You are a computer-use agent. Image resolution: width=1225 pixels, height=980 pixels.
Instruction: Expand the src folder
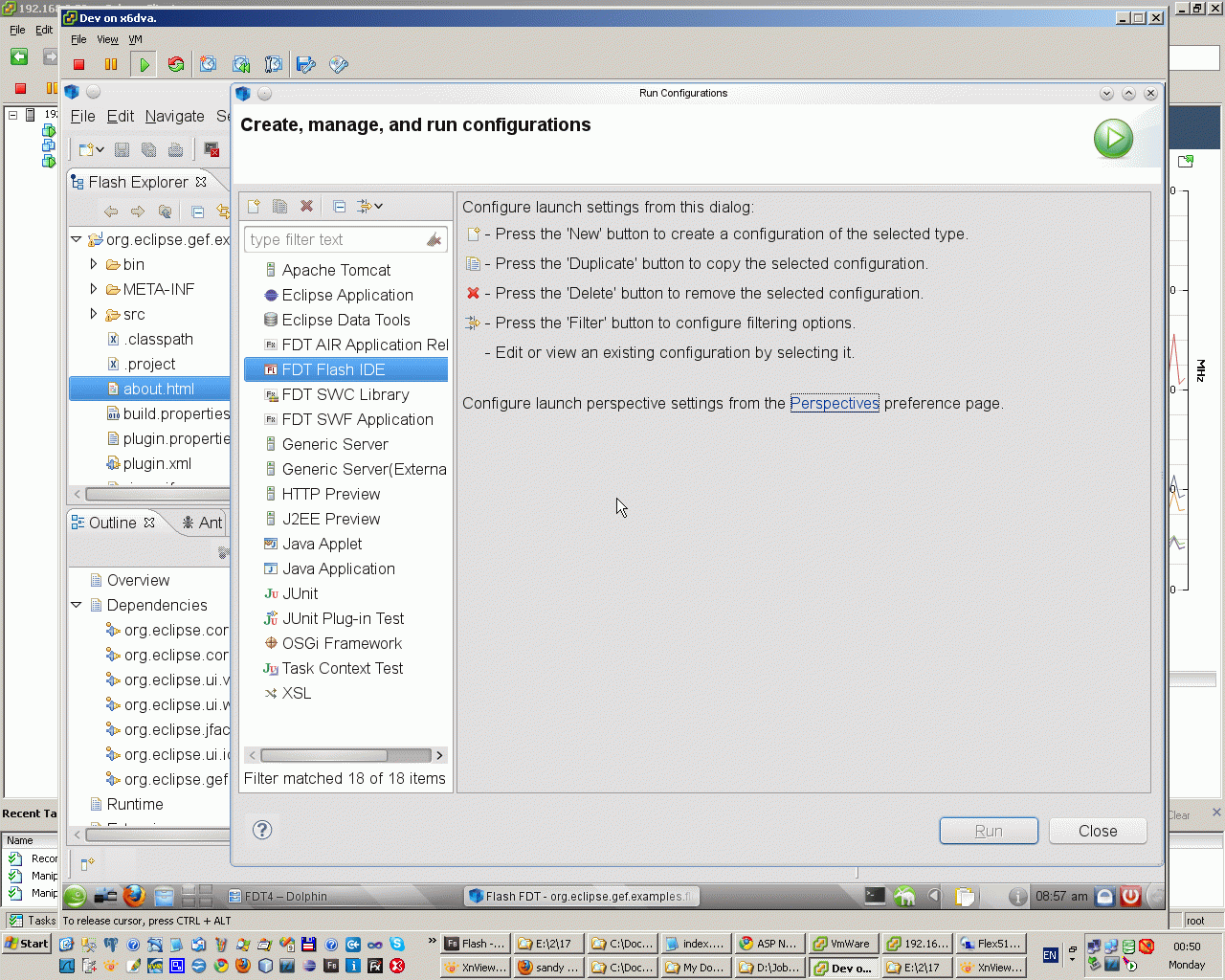(x=94, y=313)
